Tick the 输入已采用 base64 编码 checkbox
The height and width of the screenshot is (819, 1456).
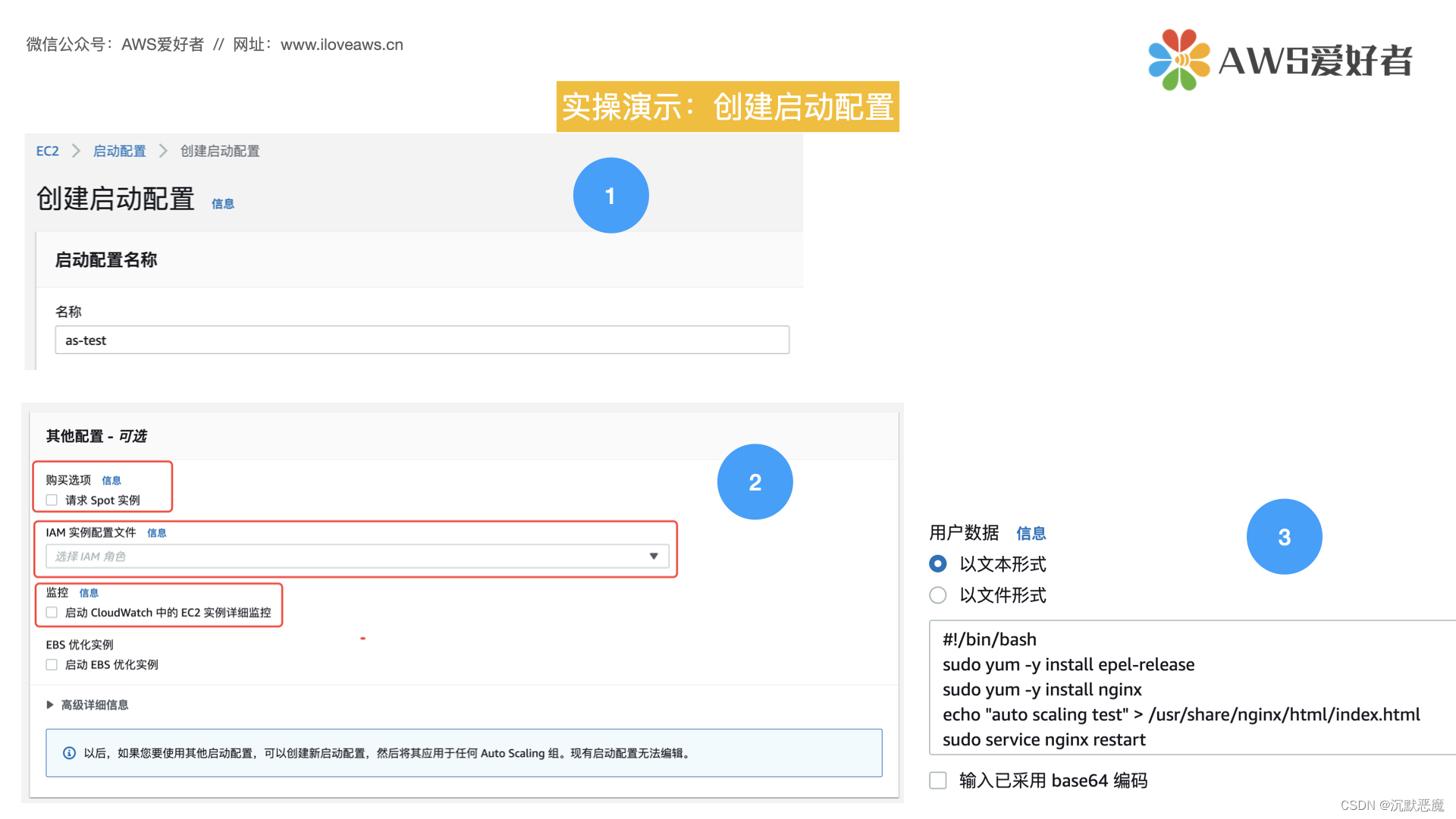(938, 780)
